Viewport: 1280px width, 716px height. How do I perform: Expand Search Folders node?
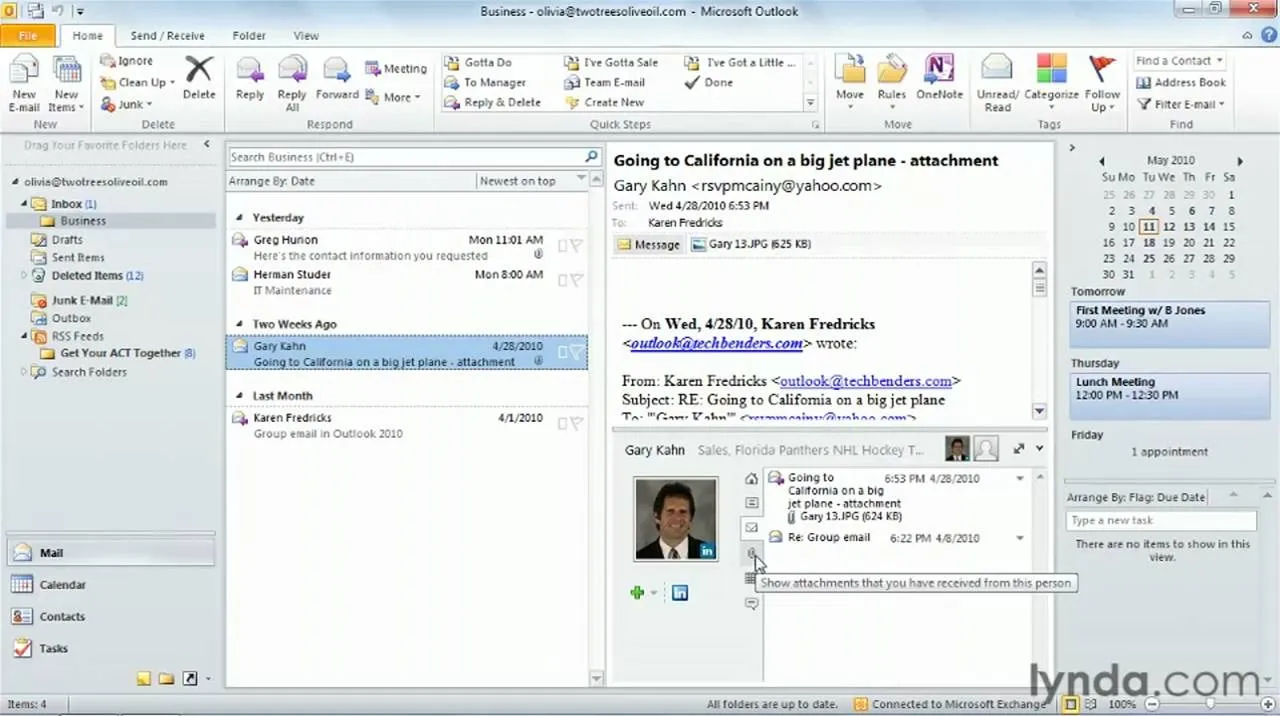pyautogui.click(x=25, y=372)
